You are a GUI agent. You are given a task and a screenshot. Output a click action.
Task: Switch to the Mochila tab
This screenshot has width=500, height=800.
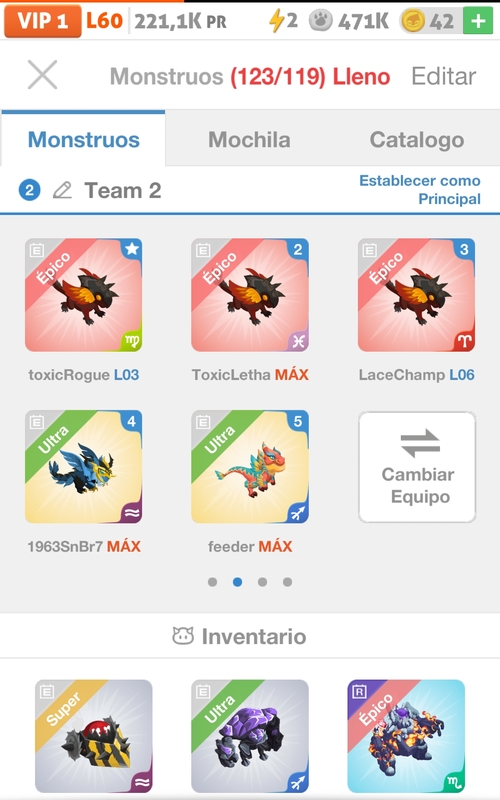pyautogui.click(x=249, y=139)
